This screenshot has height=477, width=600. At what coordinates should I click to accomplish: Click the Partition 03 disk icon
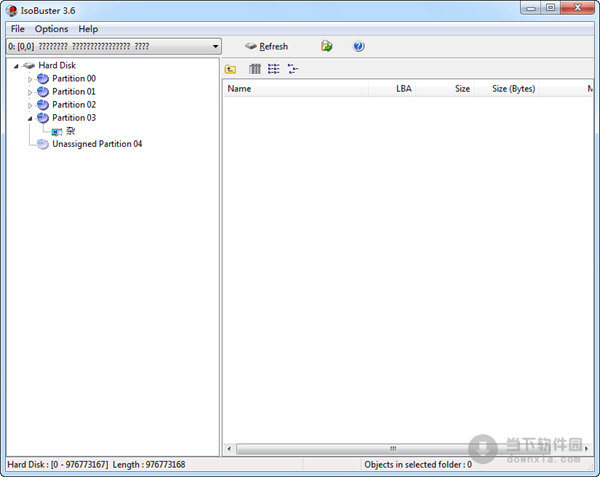click(43, 118)
